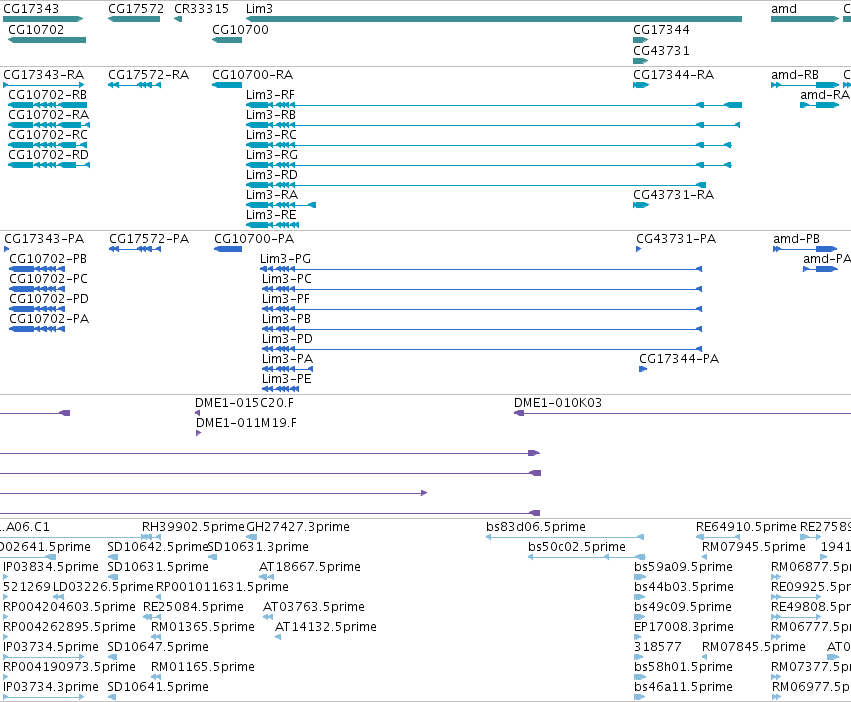Viewport: 851px width, 702px height.
Task: Select the Lim3-RD transcript label
Action: (x=272, y=175)
